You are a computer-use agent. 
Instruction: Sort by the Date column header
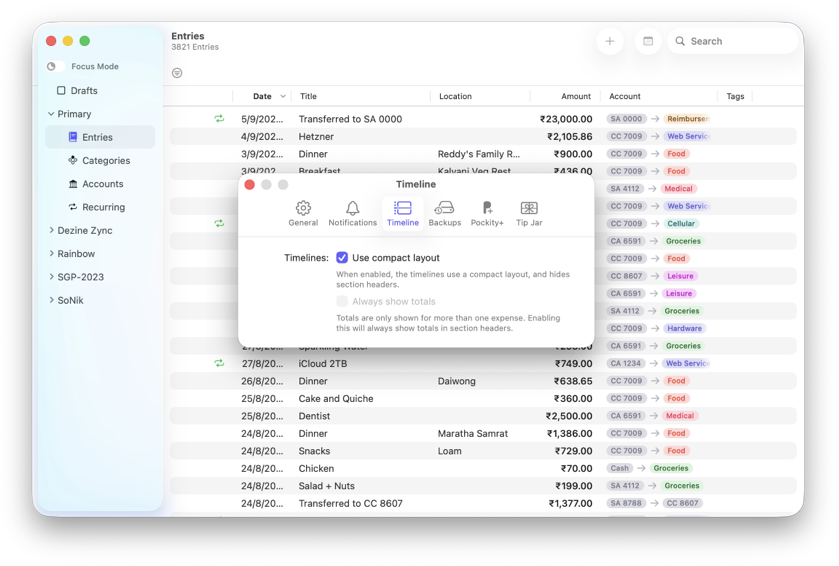pyautogui.click(x=262, y=96)
